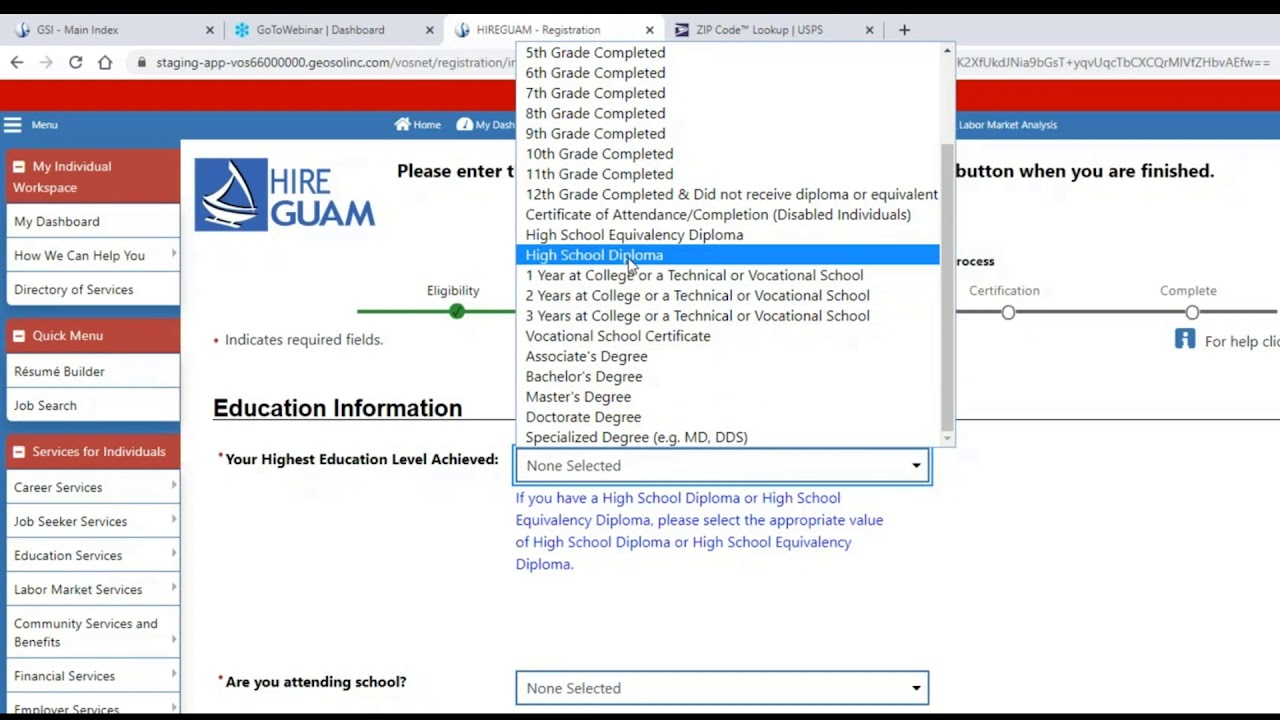Click the Complete progress step marker

point(1192,313)
